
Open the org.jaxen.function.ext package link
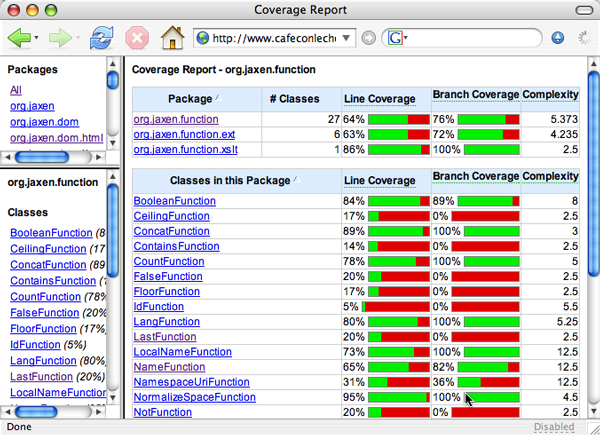(x=184, y=135)
